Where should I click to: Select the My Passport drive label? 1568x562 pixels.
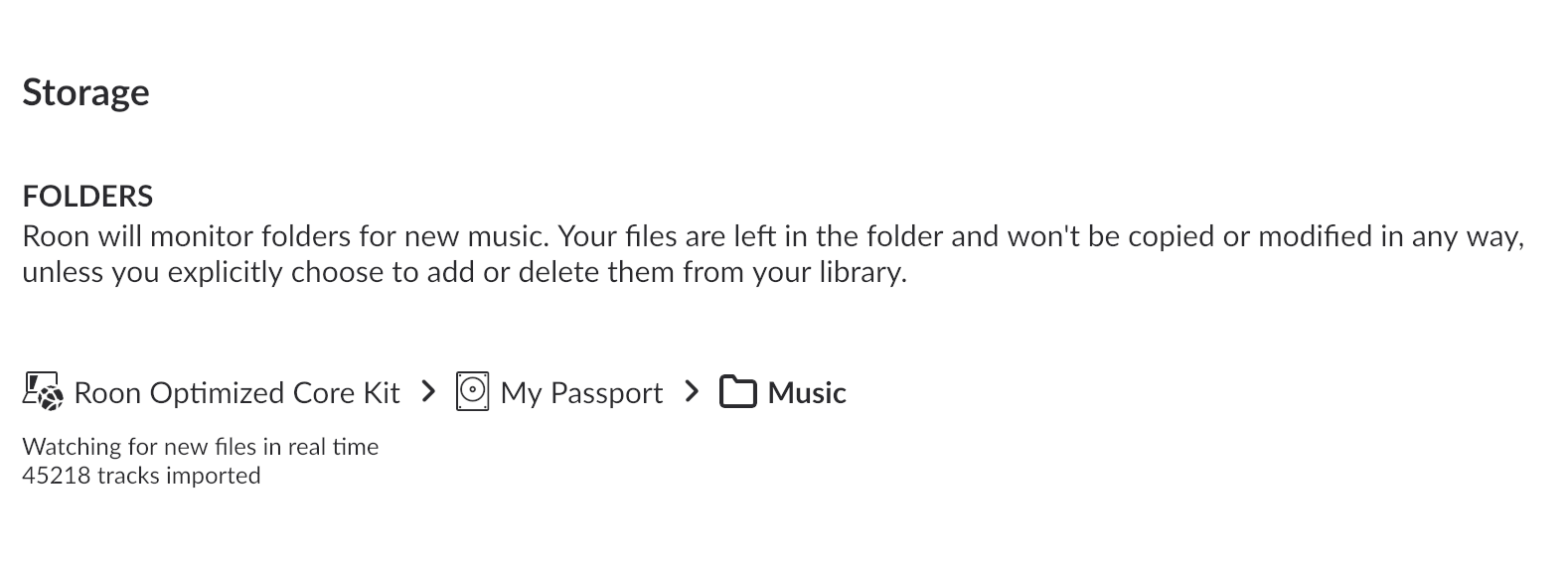pos(581,393)
